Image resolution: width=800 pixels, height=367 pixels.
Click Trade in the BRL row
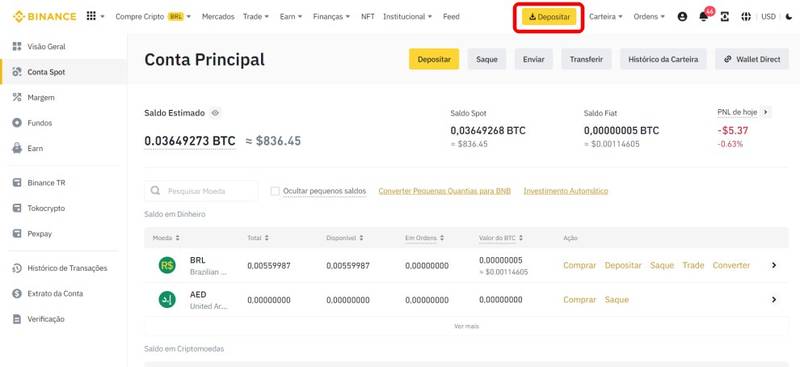693,265
